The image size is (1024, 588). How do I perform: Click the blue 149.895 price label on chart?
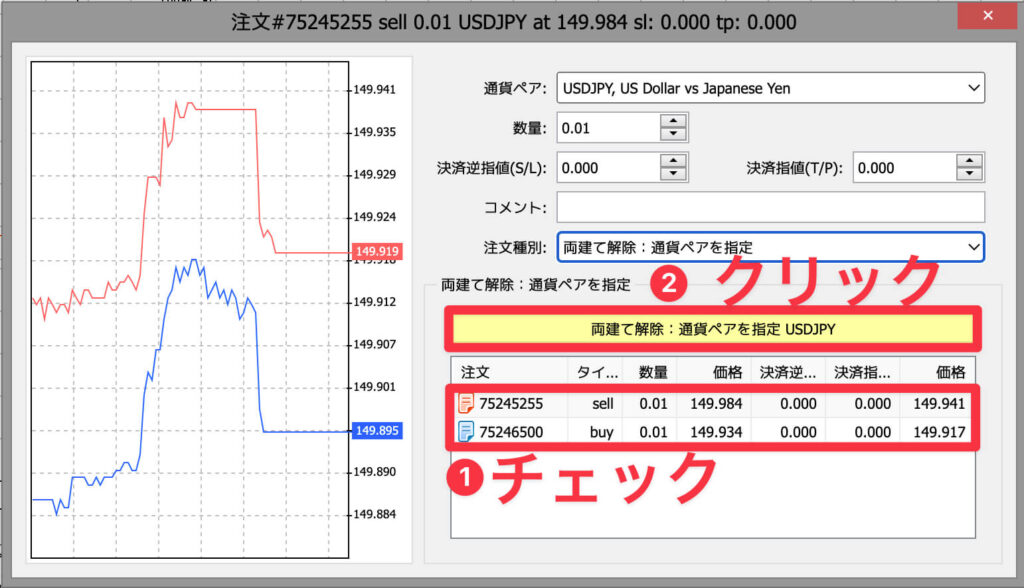(x=376, y=431)
